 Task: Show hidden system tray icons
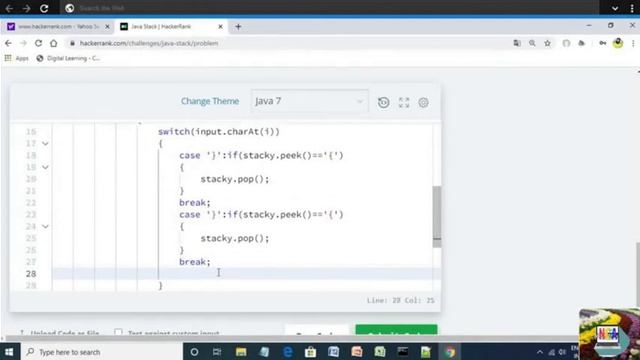[540, 352]
